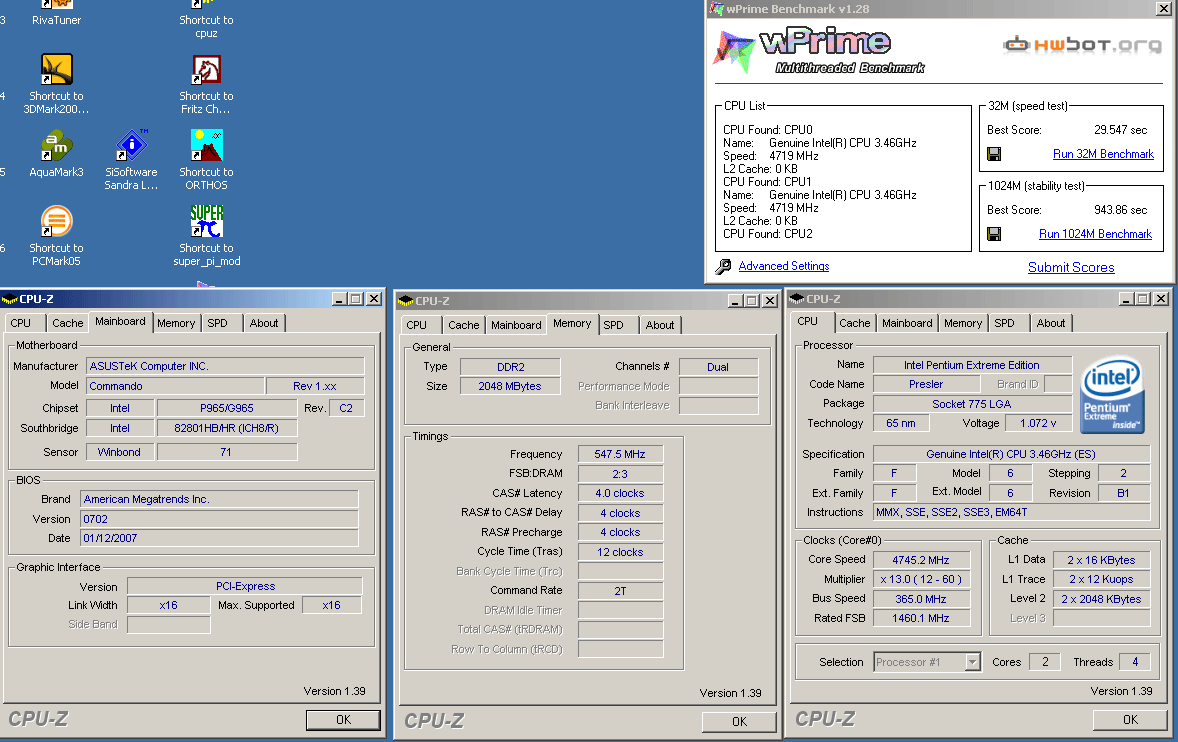Open About tab in Mainboard CPU-Z window

[x=264, y=323]
